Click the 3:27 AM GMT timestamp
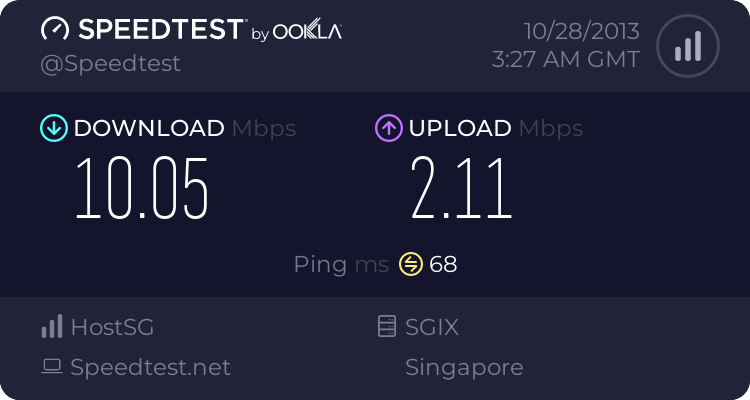Viewport: 750px width, 400px height. tap(566, 60)
